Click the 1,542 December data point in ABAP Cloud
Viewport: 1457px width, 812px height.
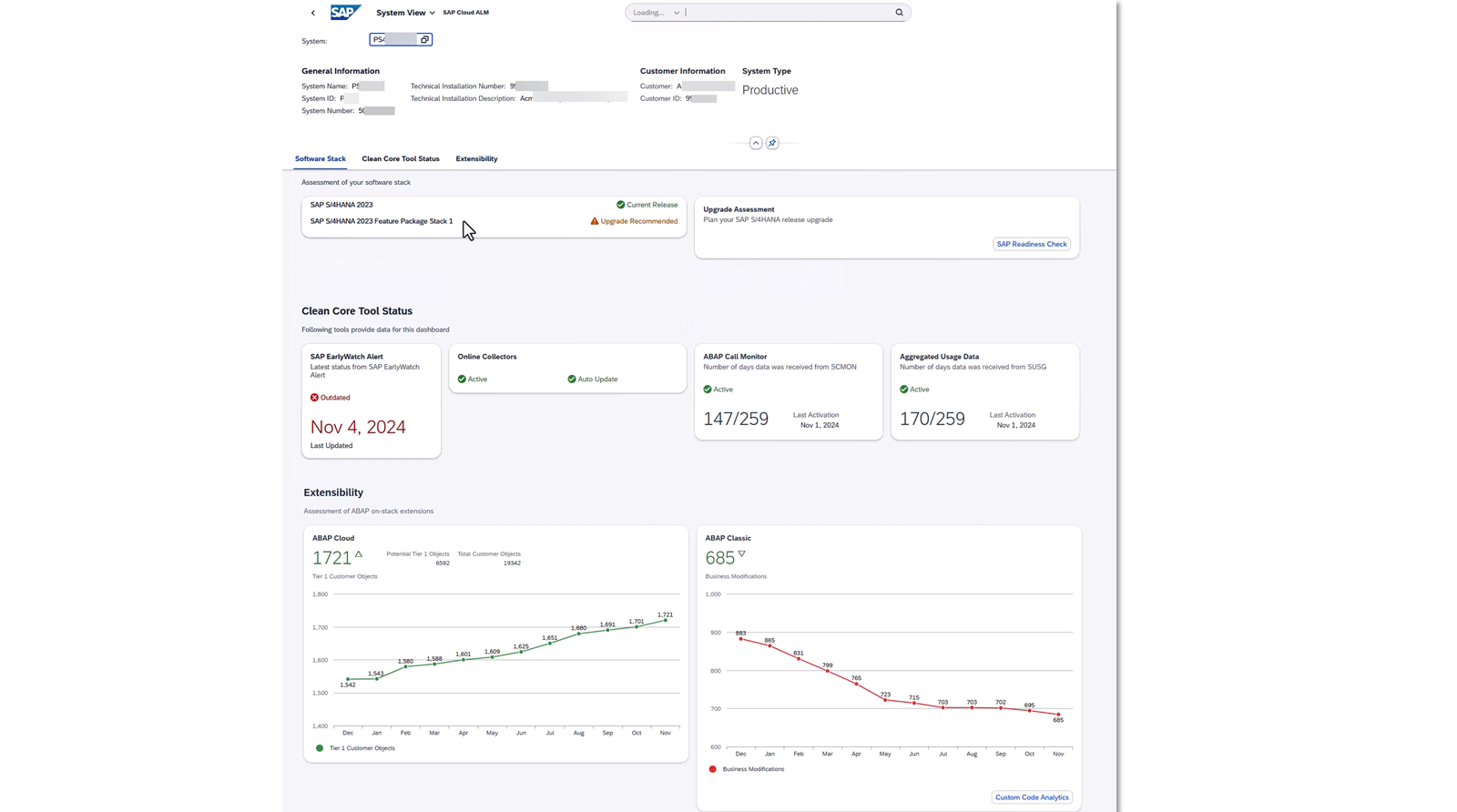click(348, 679)
